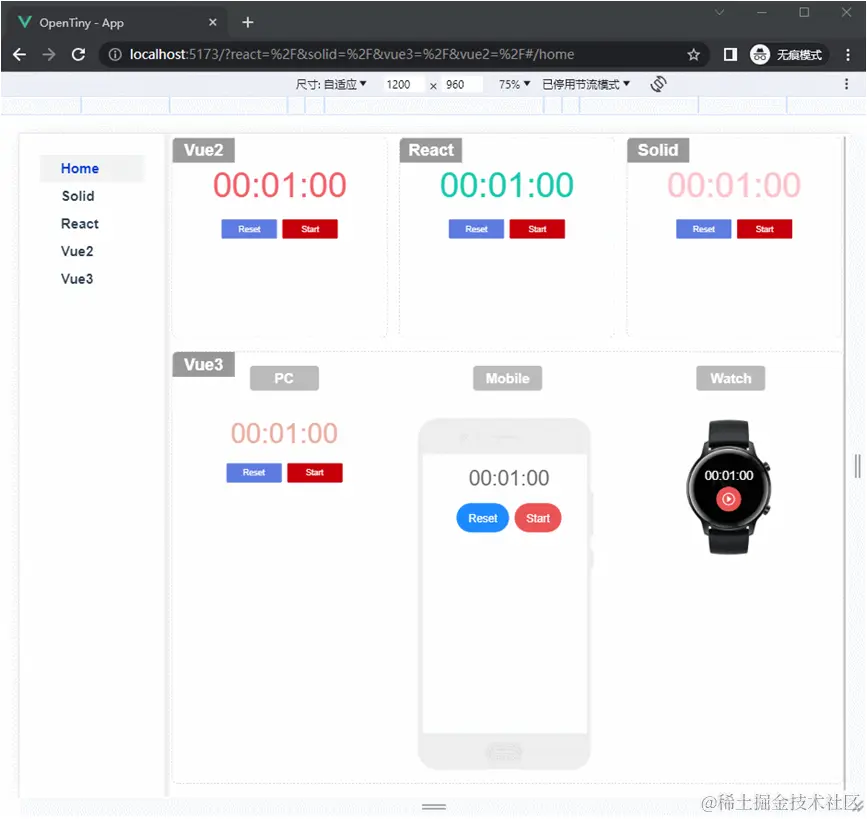
Task: Click the Vue3 PC timer display
Action: pos(284,434)
